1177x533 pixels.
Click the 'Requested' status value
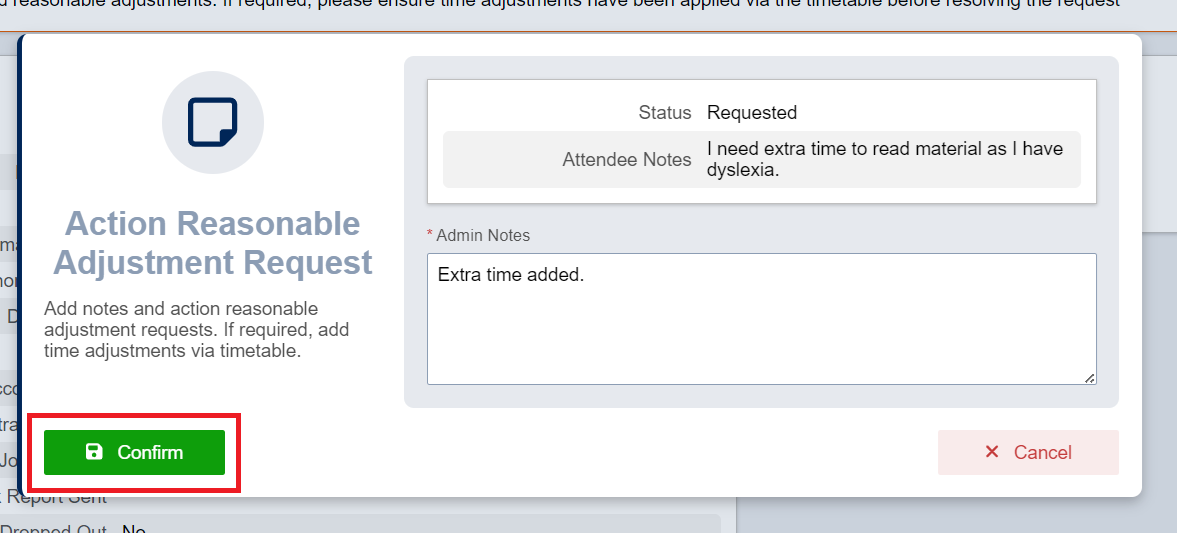click(x=751, y=113)
